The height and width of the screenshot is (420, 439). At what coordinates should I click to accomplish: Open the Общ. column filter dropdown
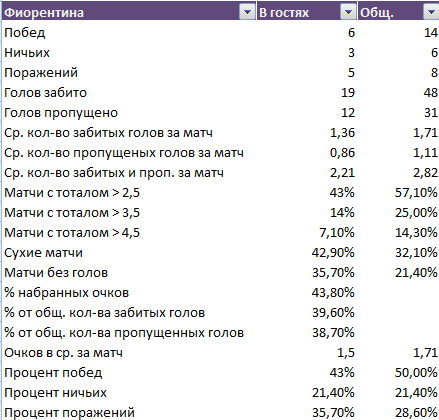[431, 12]
